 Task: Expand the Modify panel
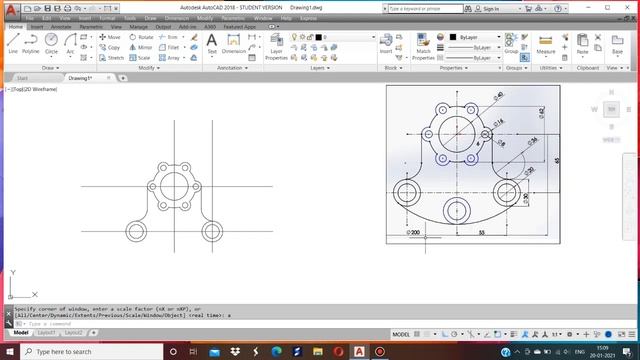tap(149, 68)
